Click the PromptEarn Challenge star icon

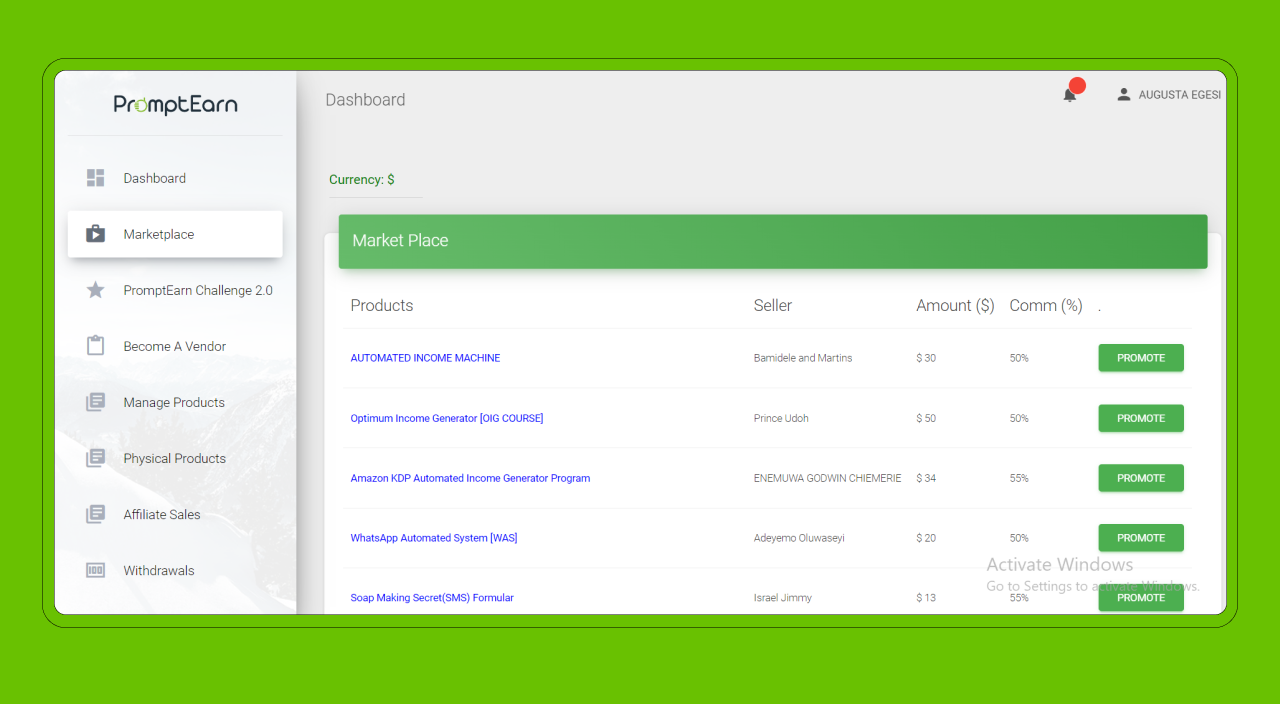(x=96, y=290)
